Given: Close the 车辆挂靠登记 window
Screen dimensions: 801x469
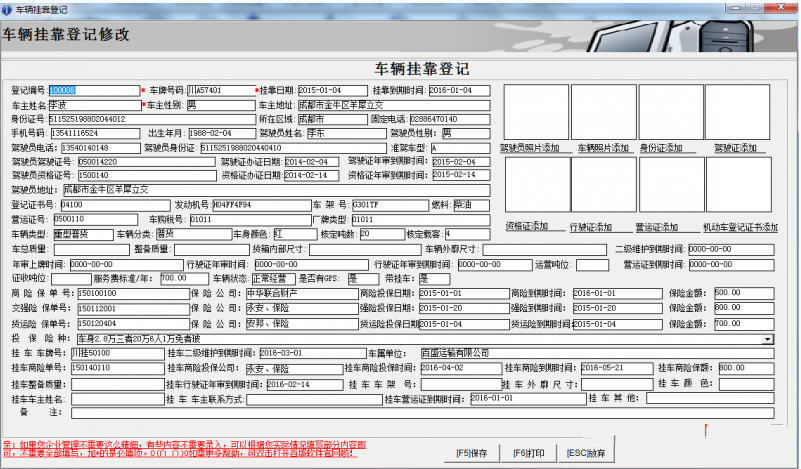Looking at the screenshot, I should coord(781,7).
